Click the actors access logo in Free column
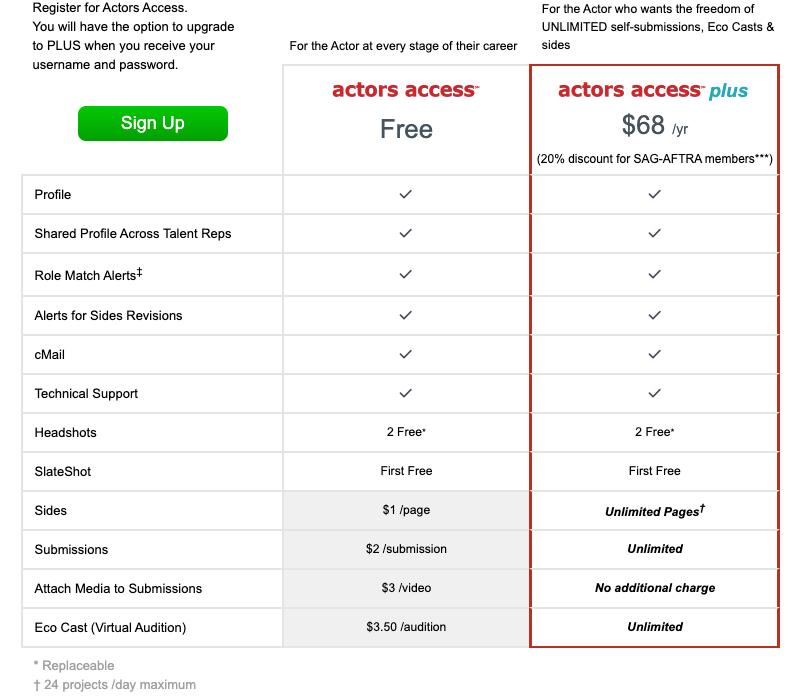 [405, 90]
